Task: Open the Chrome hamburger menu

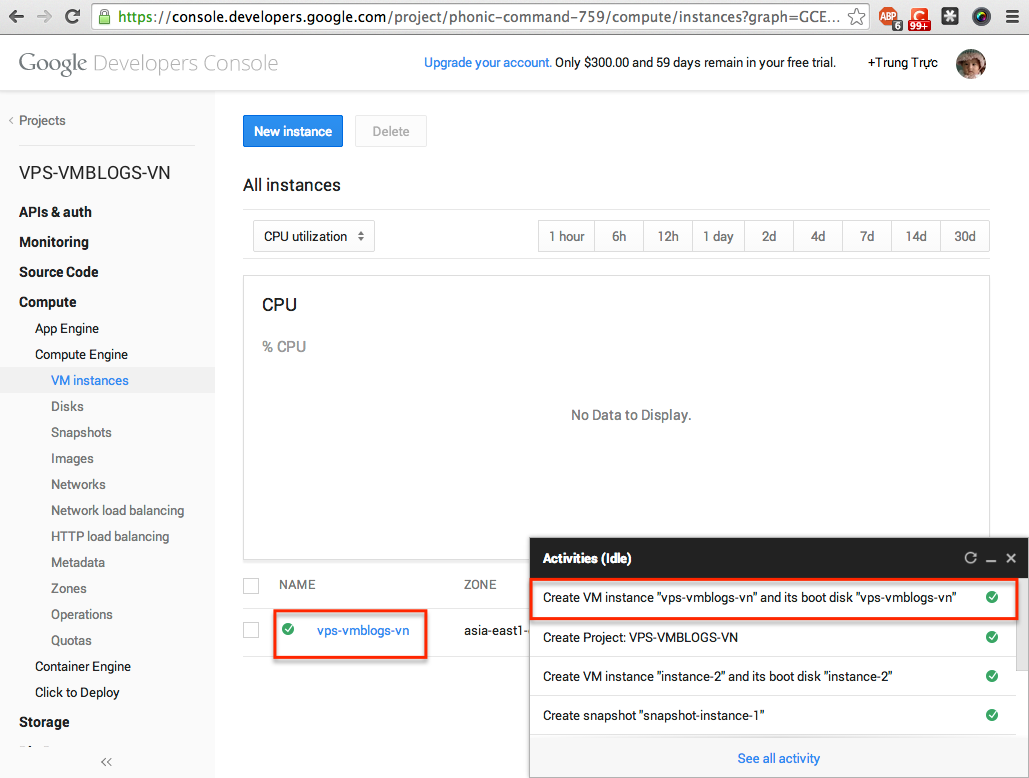Action: point(1013,17)
